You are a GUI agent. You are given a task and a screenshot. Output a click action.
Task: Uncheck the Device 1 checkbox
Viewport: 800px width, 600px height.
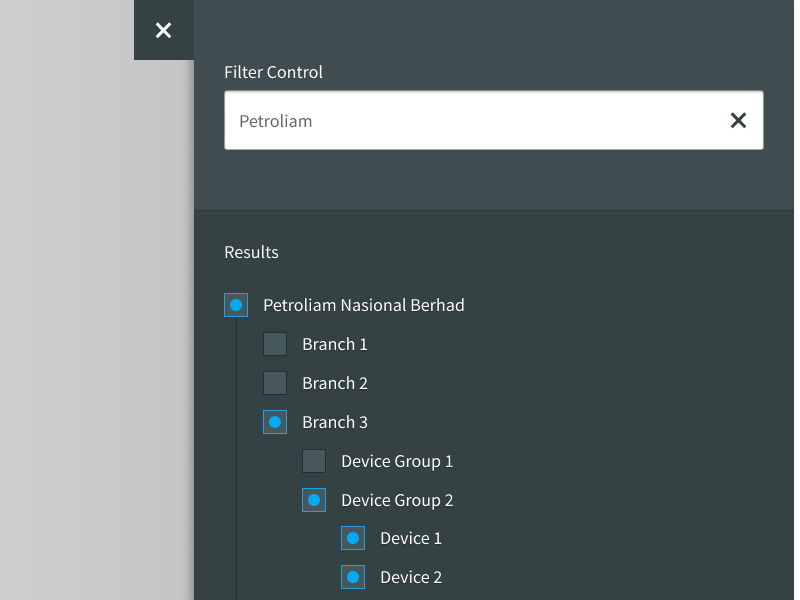(x=353, y=538)
